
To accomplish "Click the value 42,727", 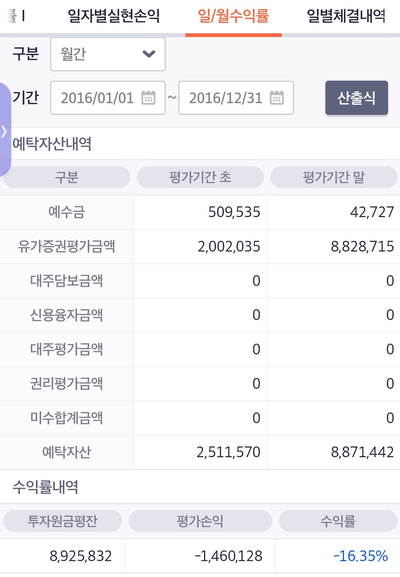I will (372, 212).
